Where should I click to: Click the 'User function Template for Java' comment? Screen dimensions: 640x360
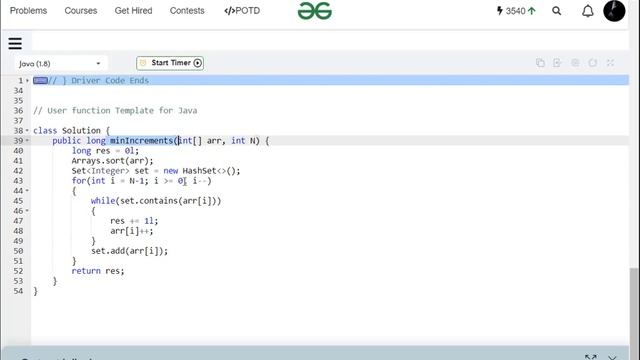pyautogui.click(x=115, y=111)
